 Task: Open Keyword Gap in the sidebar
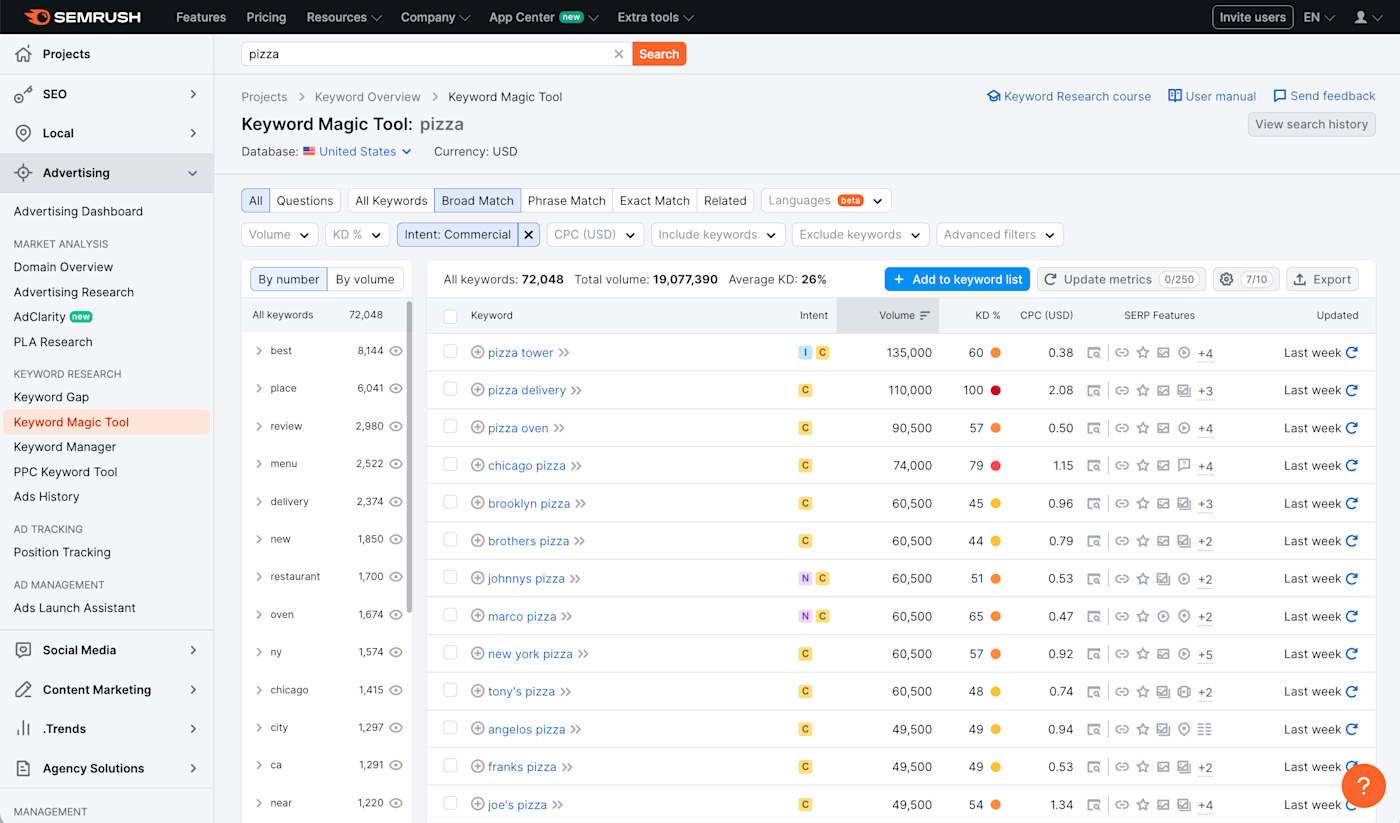pos(51,397)
